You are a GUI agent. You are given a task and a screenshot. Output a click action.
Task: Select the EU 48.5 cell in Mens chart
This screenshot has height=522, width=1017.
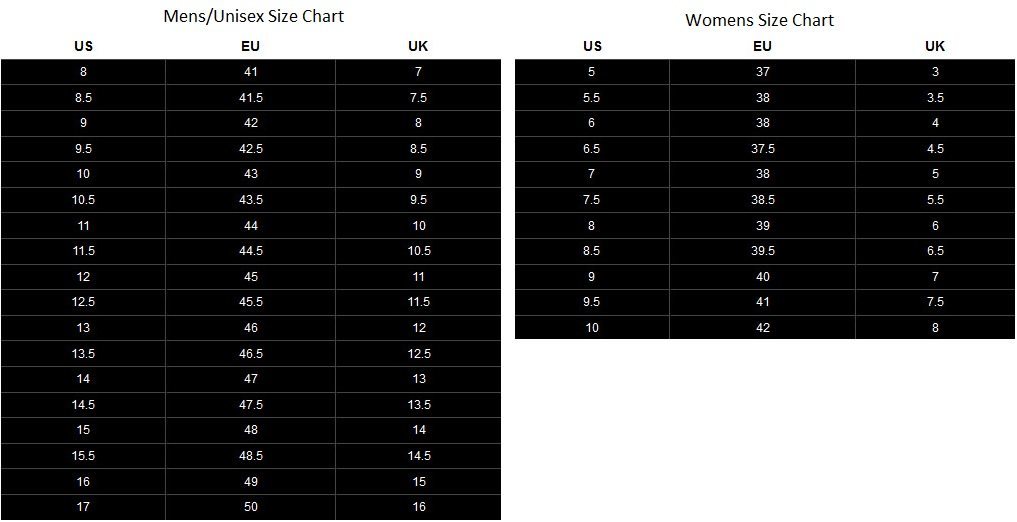[x=251, y=456]
